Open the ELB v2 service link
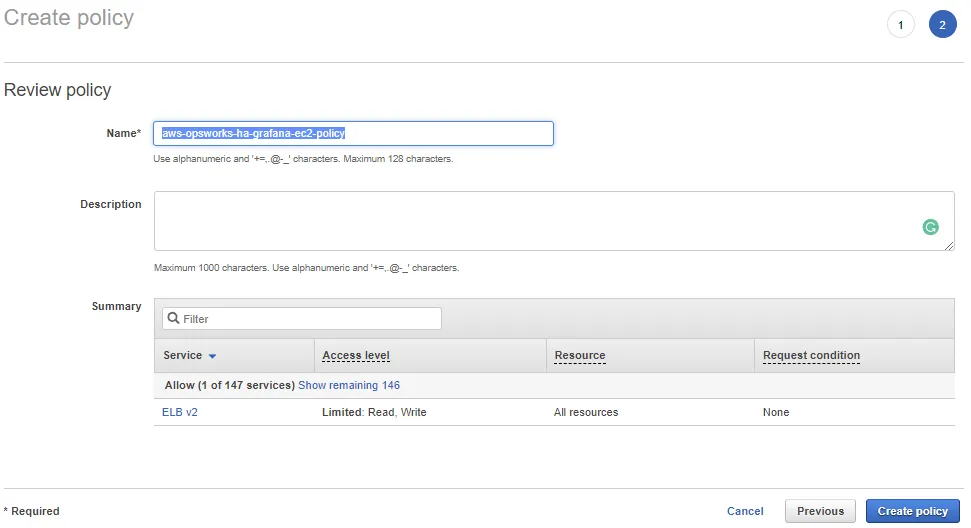This screenshot has height=528, width=971. pos(180,412)
